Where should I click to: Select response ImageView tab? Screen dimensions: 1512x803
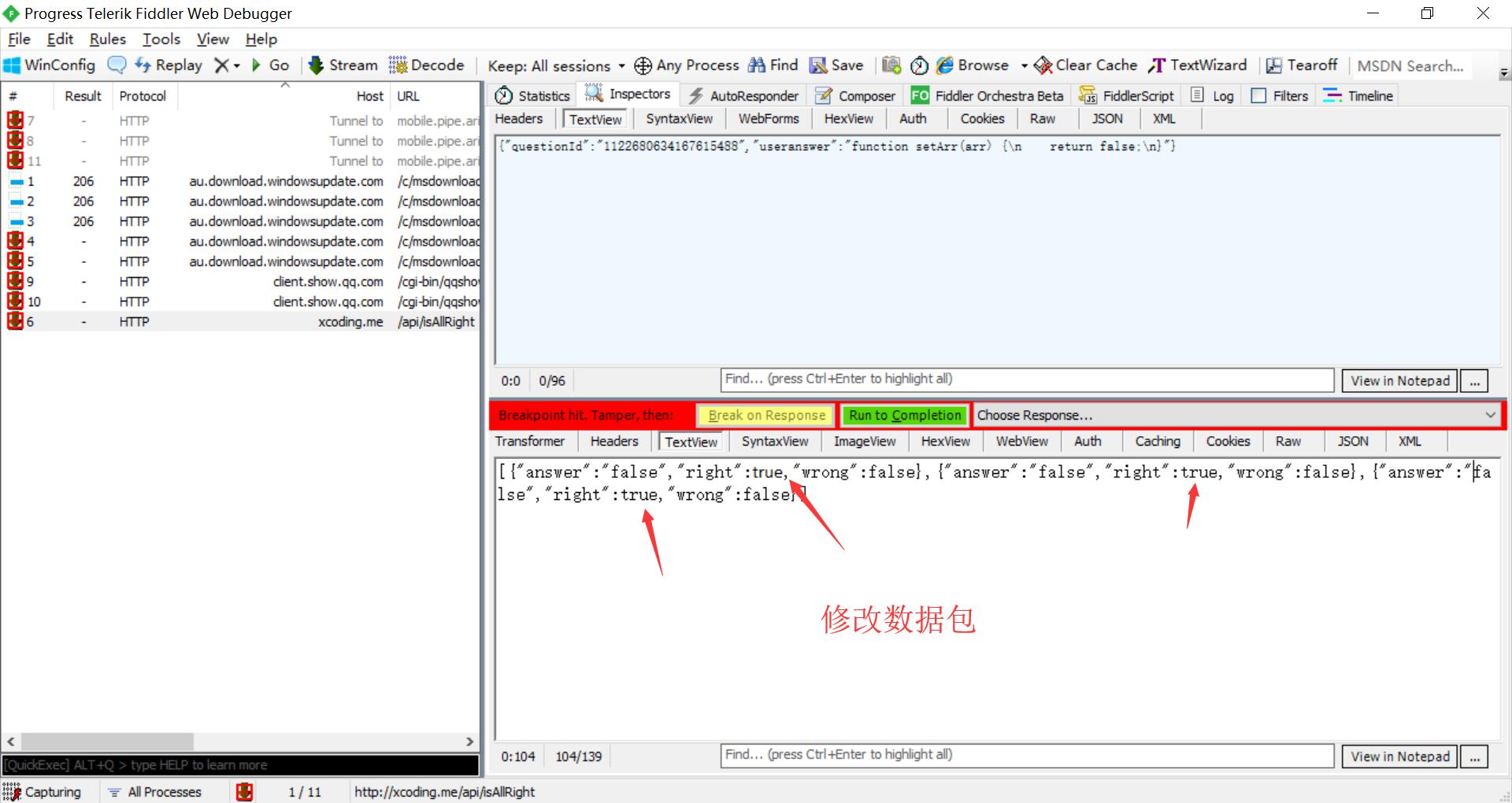tap(865, 442)
